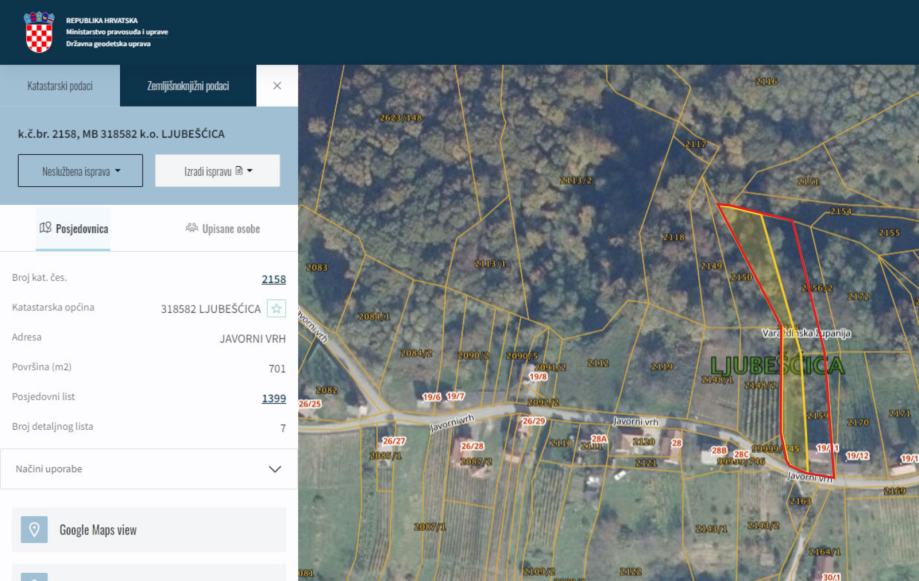Click parcel label 2170 on map
This screenshot has height=581, width=919.
coord(858,422)
